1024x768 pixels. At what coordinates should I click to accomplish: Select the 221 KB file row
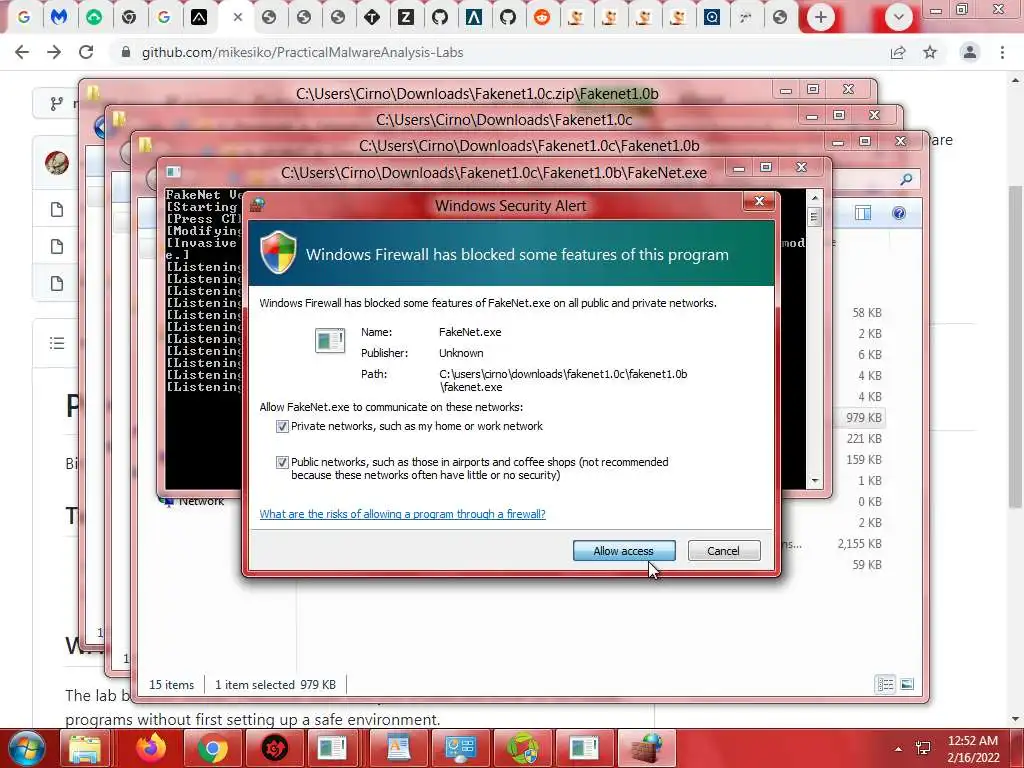coord(864,438)
